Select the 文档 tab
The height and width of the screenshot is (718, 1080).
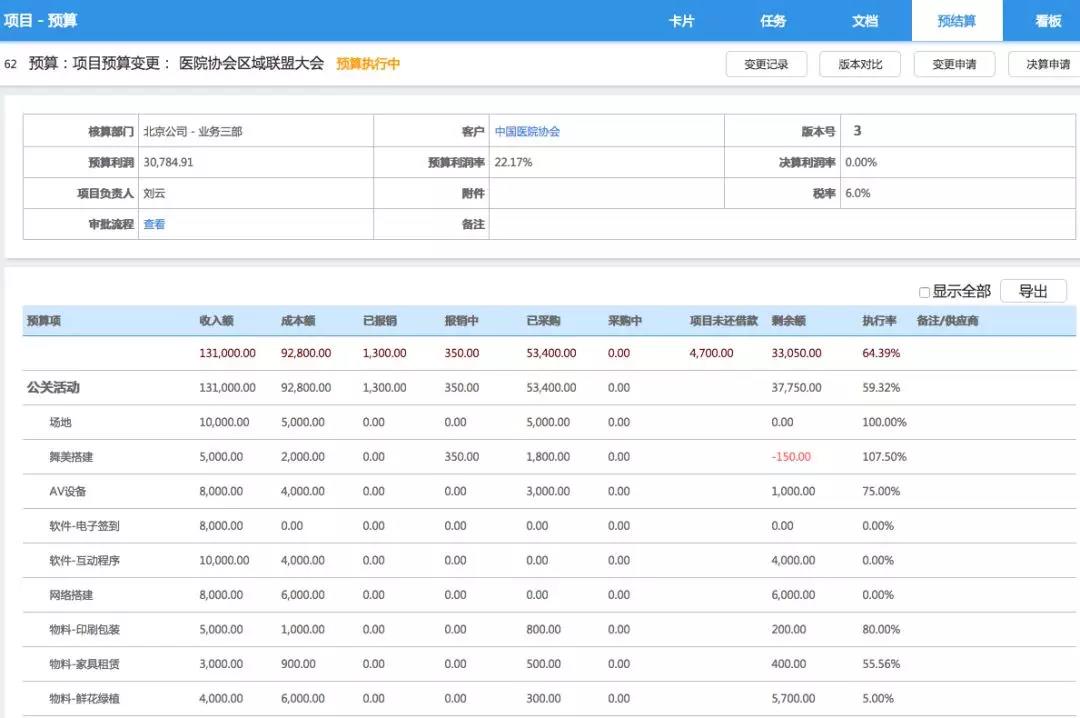[x=865, y=21]
